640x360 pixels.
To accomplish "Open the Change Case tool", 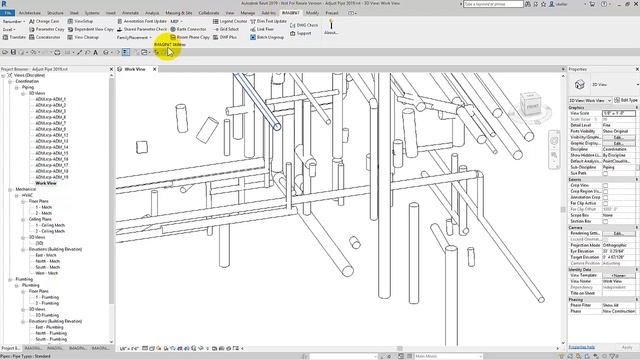I will pos(44,21).
